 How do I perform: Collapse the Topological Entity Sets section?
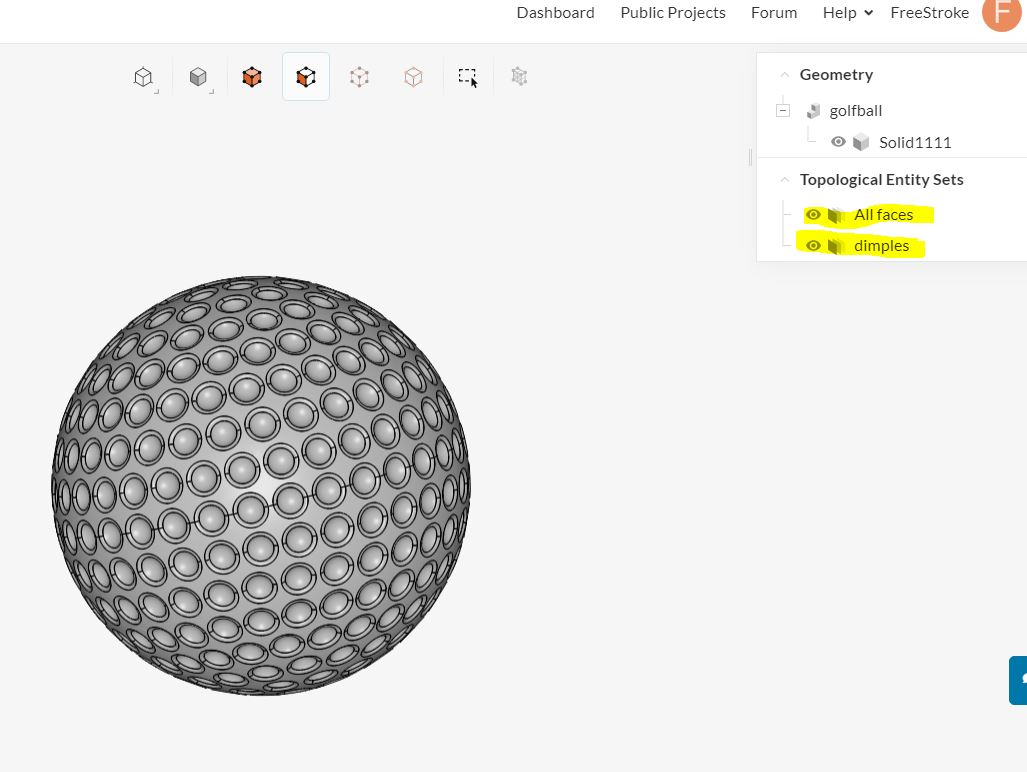point(784,179)
